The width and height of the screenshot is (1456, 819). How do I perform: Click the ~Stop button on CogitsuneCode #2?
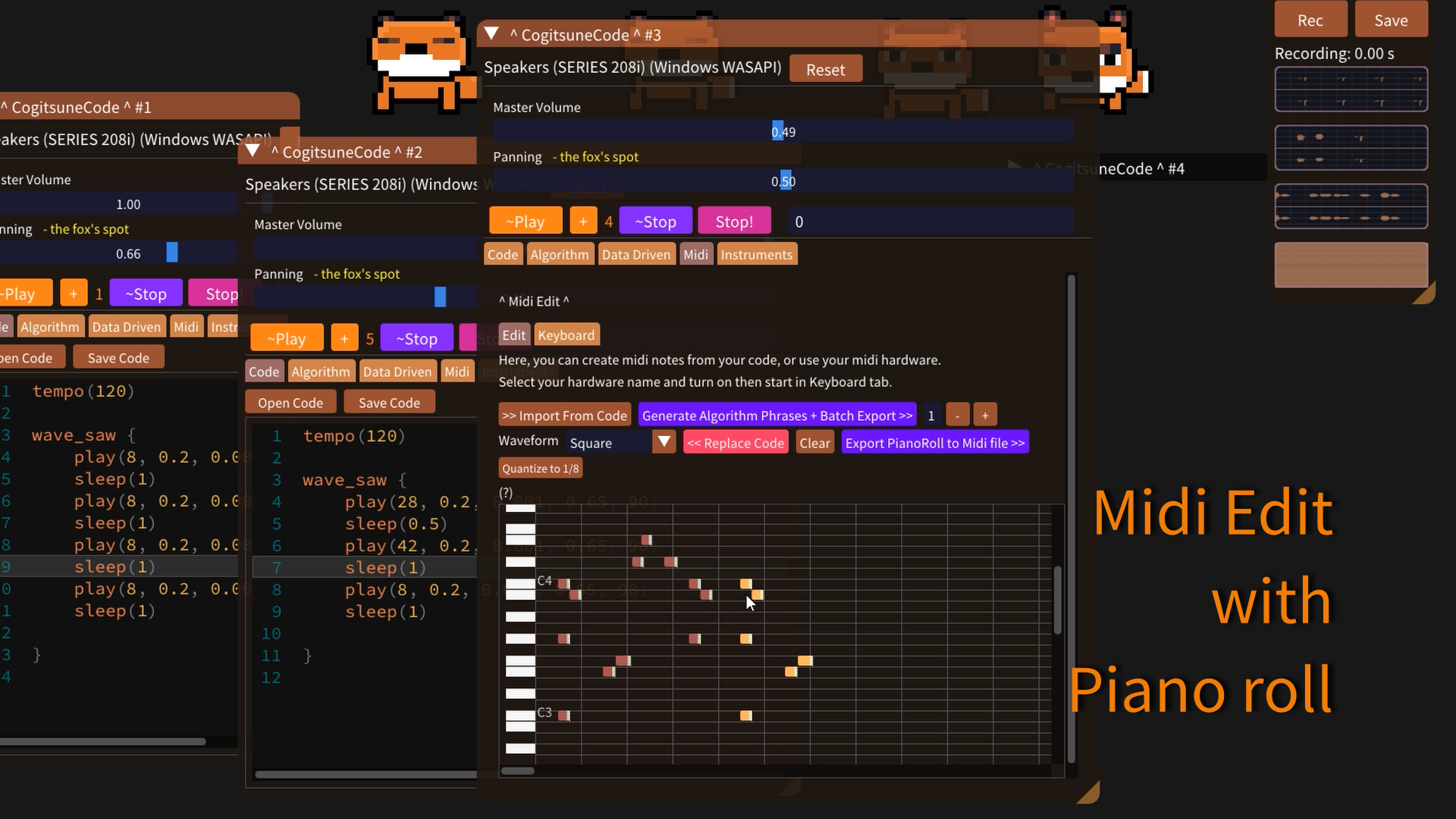[x=416, y=337]
